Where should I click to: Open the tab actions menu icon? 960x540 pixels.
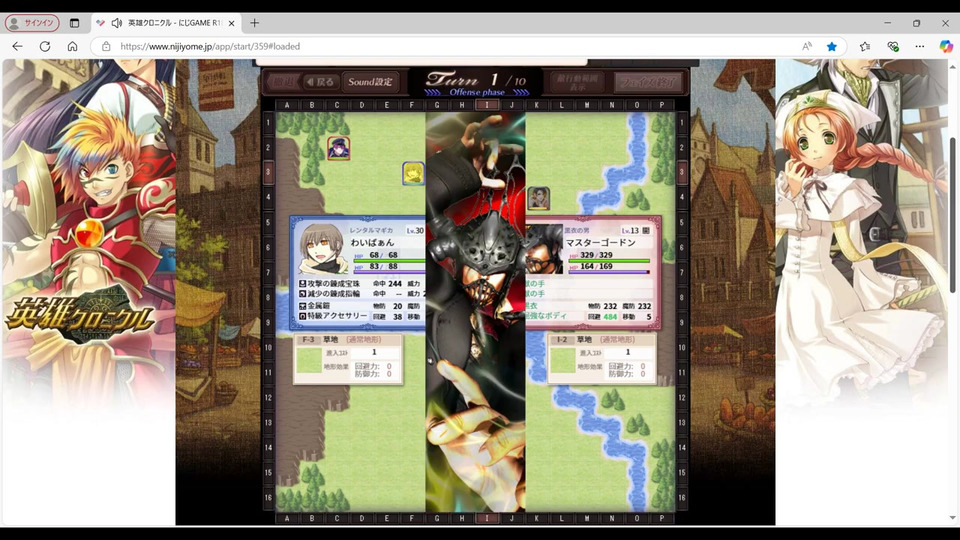(x=74, y=23)
